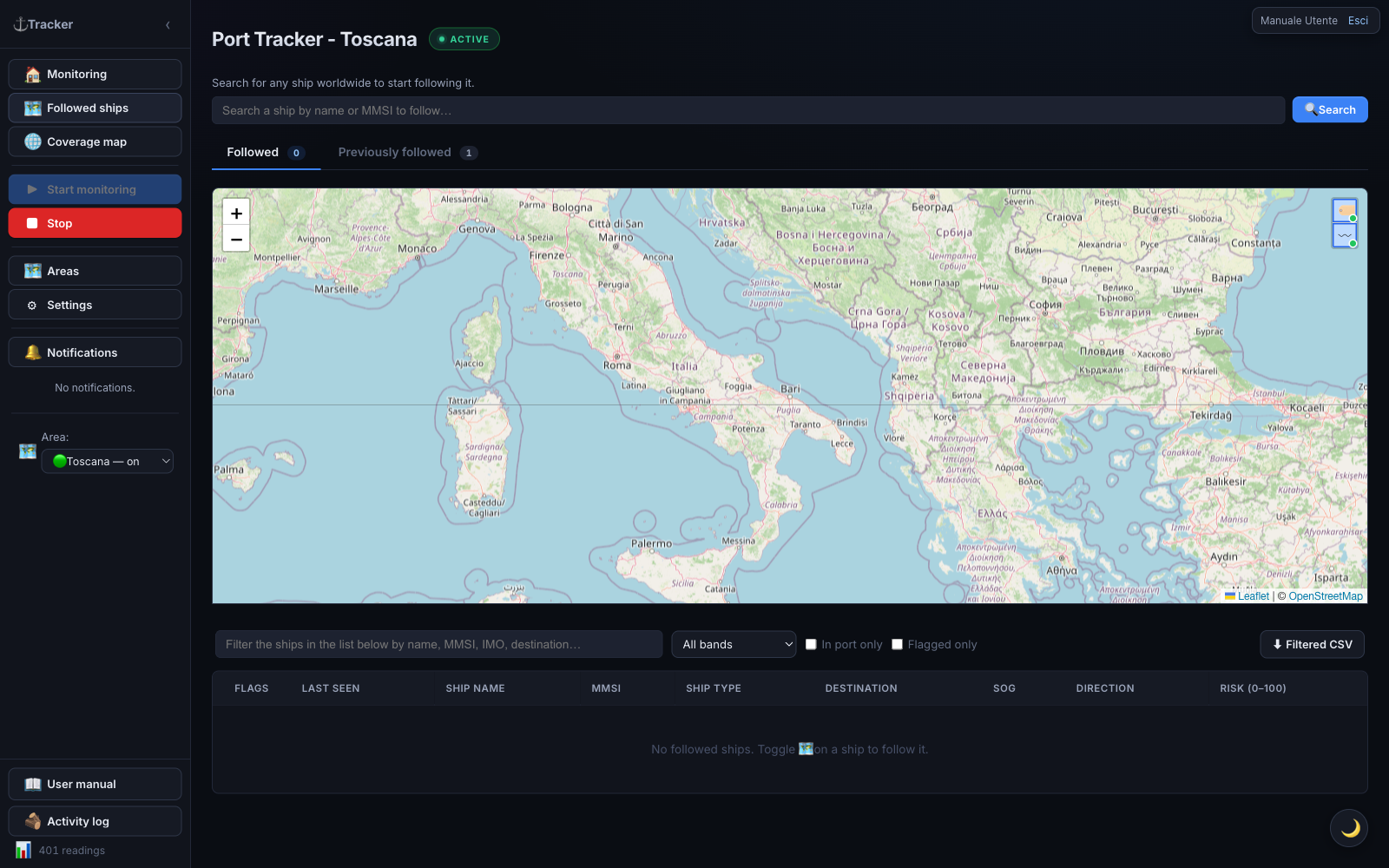Open Coverage map page
Screen dimensions: 1389x868
(x=95, y=141)
